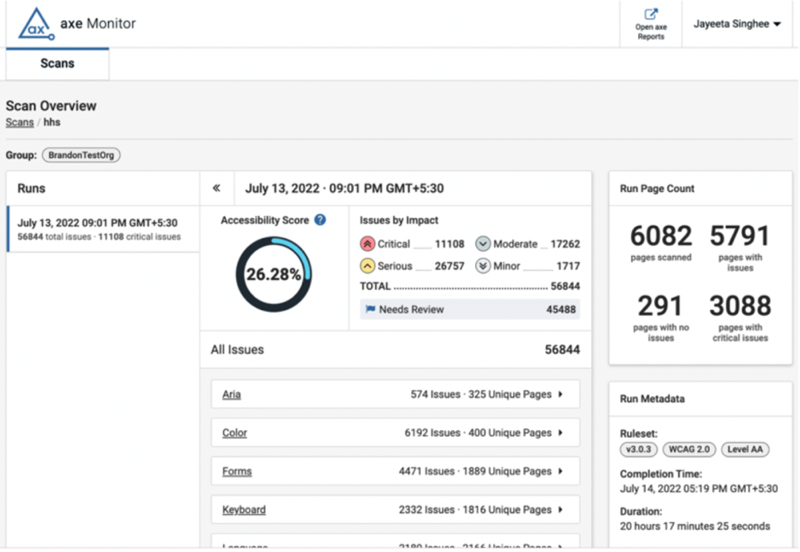This screenshot has width=800, height=552.
Task: Go to Scans breadcrumb link
Action: tap(19, 122)
